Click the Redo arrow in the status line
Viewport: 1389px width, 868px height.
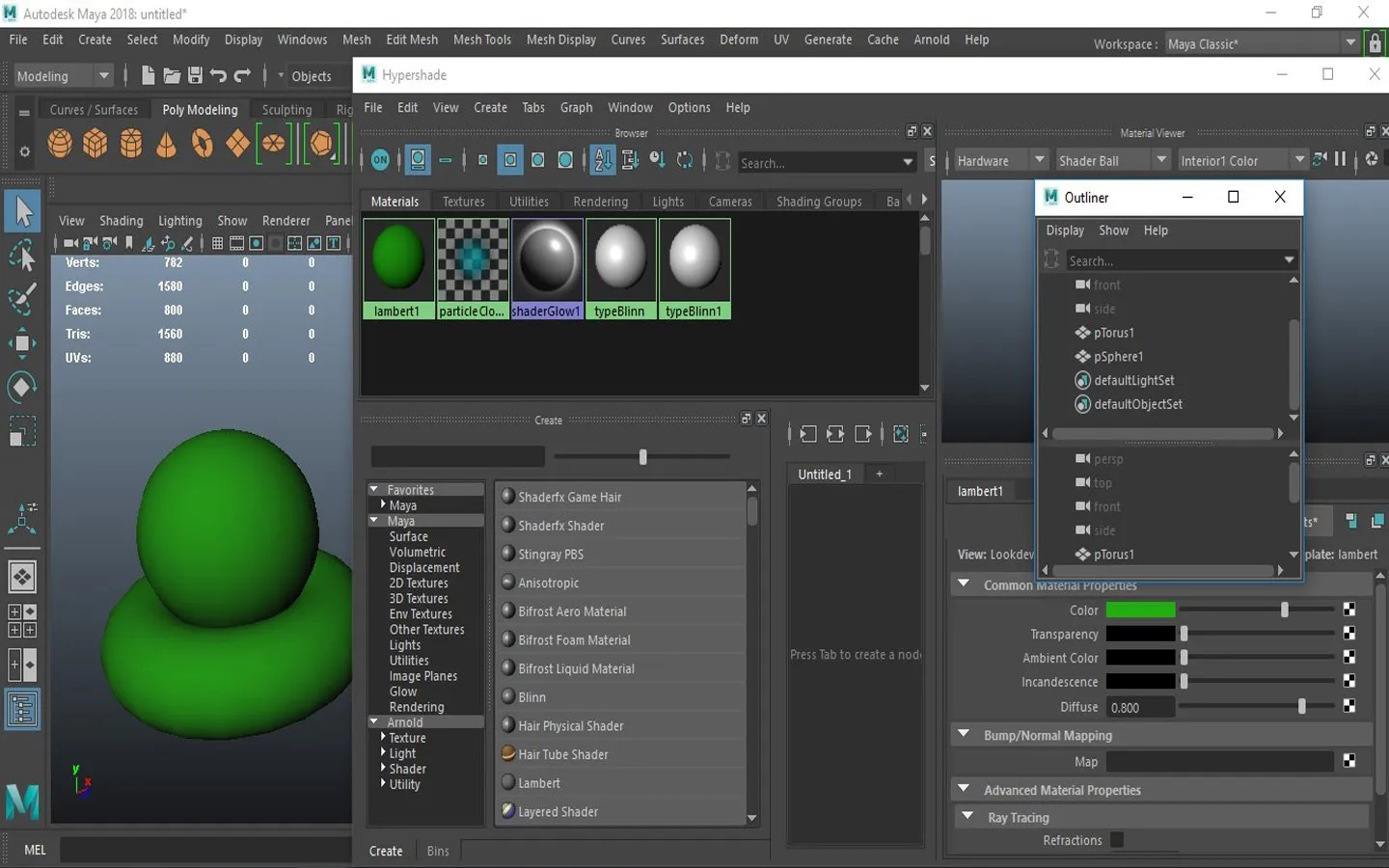click(242, 75)
